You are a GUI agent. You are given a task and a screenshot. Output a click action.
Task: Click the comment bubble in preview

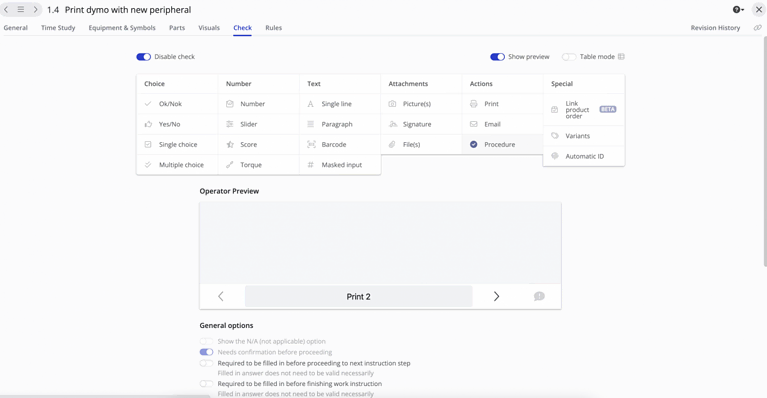[539, 296]
